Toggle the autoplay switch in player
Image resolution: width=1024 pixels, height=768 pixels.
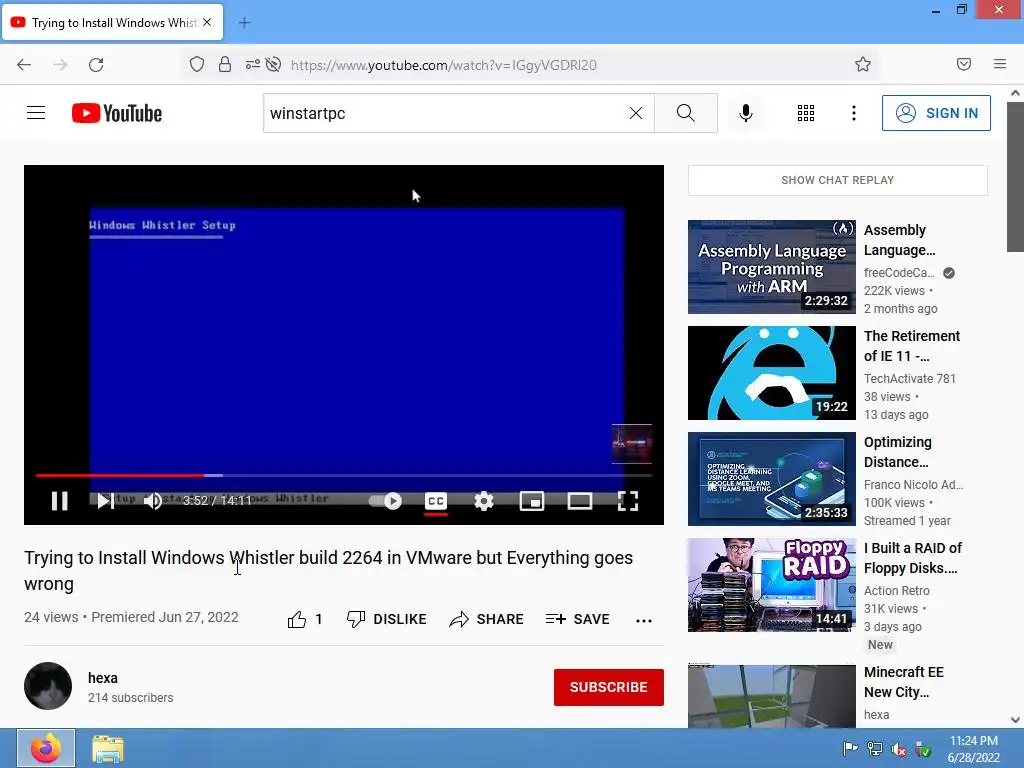coord(386,501)
